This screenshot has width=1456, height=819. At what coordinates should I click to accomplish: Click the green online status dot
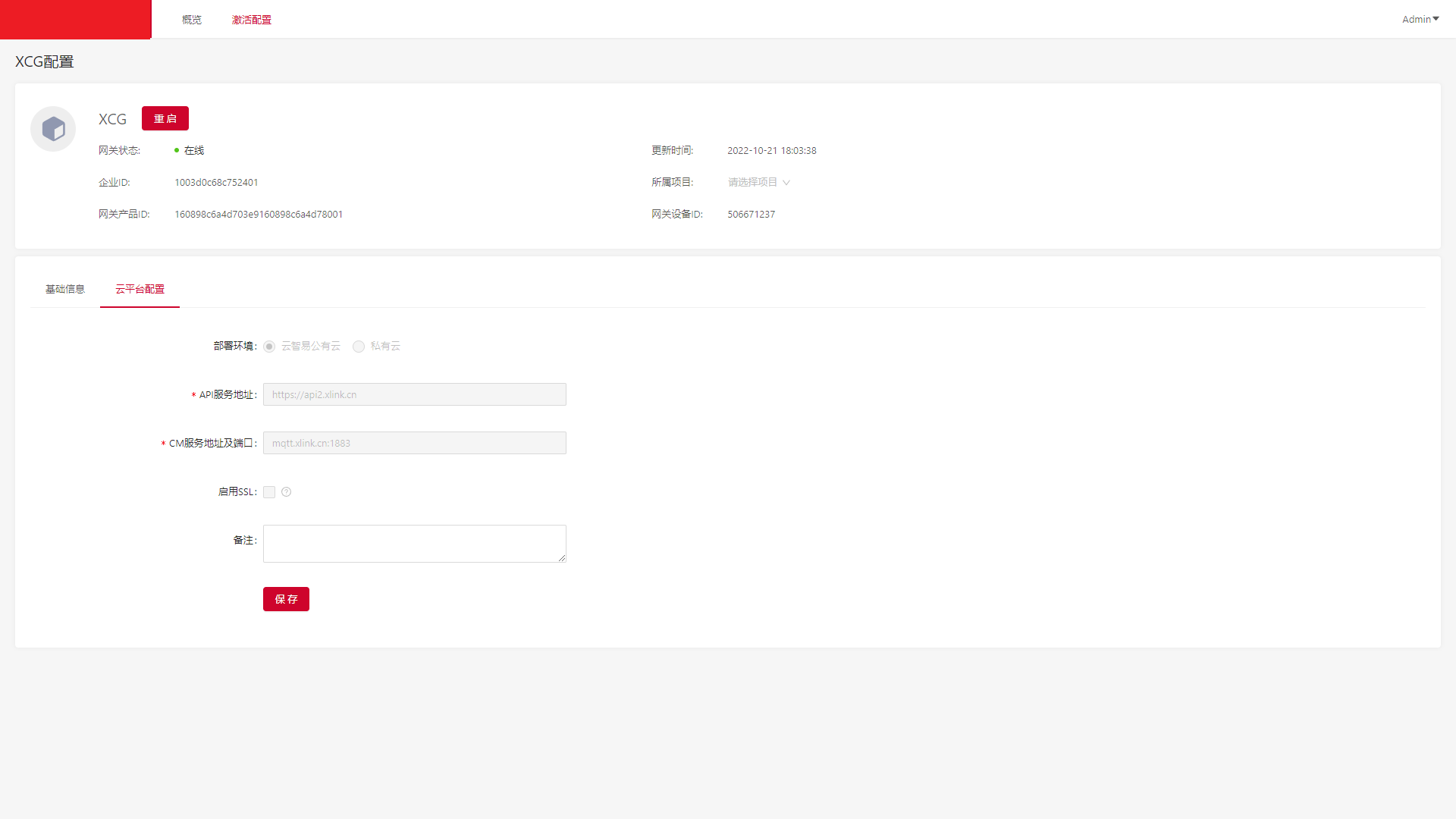click(177, 151)
